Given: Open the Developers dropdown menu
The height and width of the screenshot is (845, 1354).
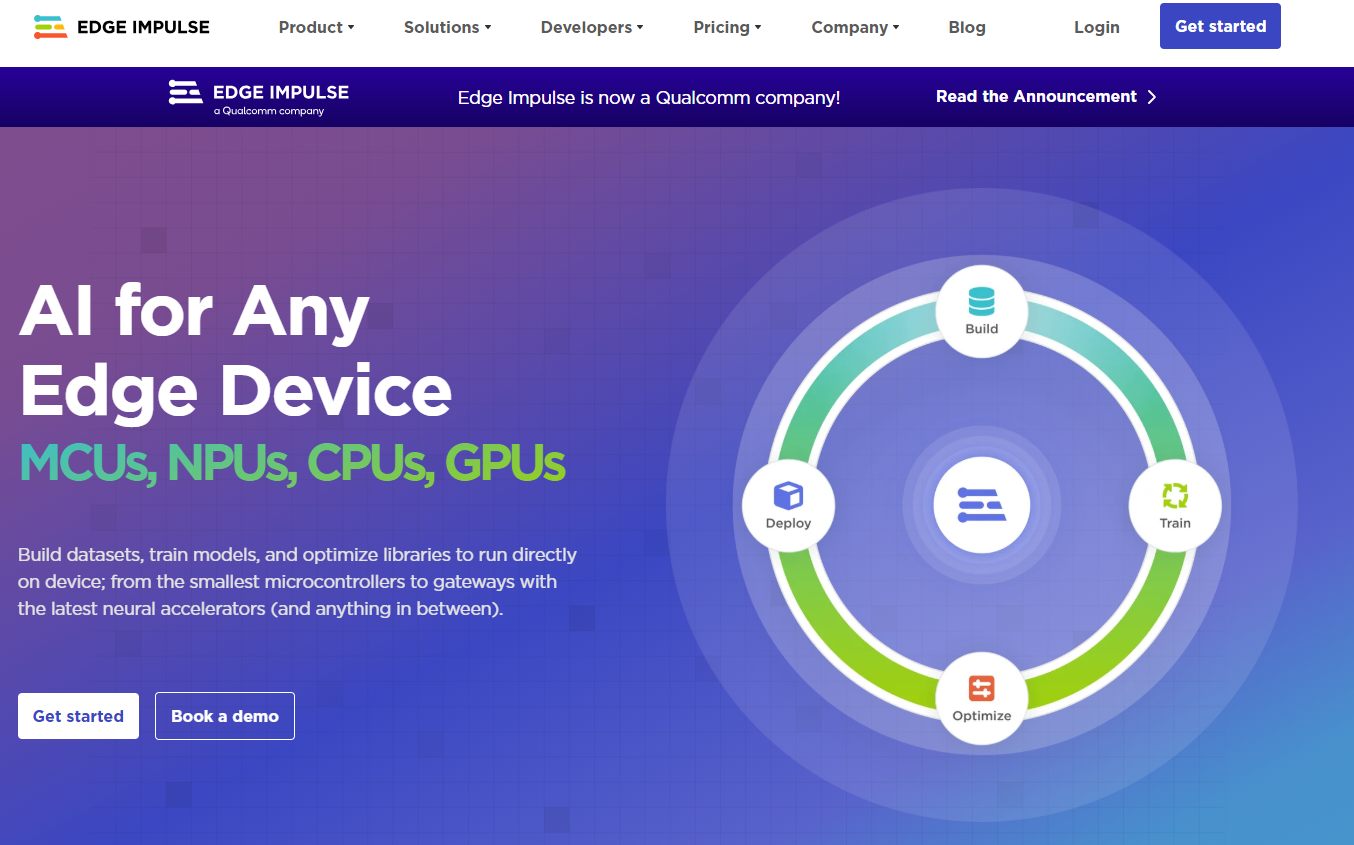Looking at the screenshot, I should pos(592,27).
